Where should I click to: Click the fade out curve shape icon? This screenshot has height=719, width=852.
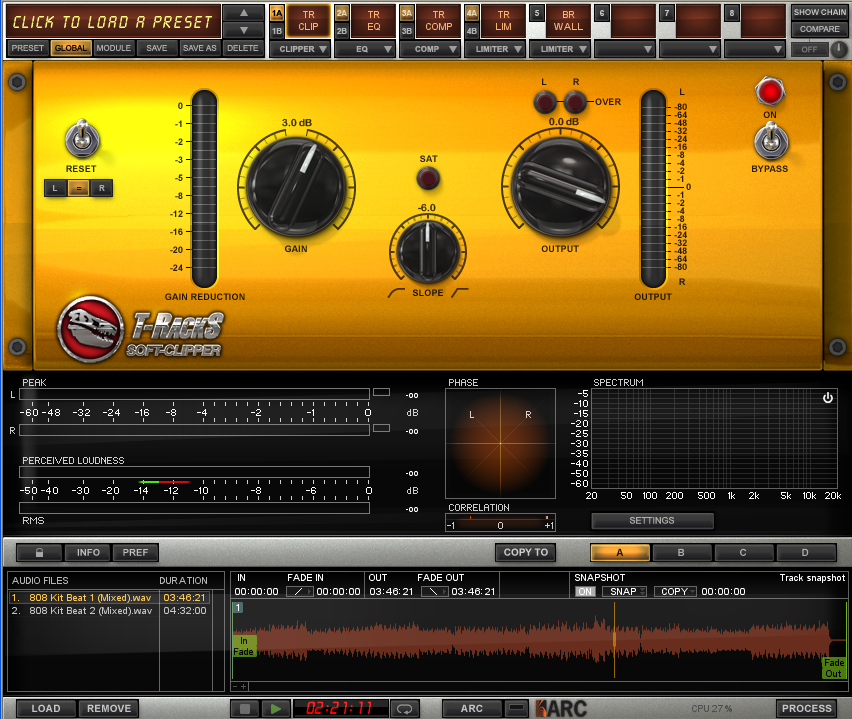tap(434, 591)
